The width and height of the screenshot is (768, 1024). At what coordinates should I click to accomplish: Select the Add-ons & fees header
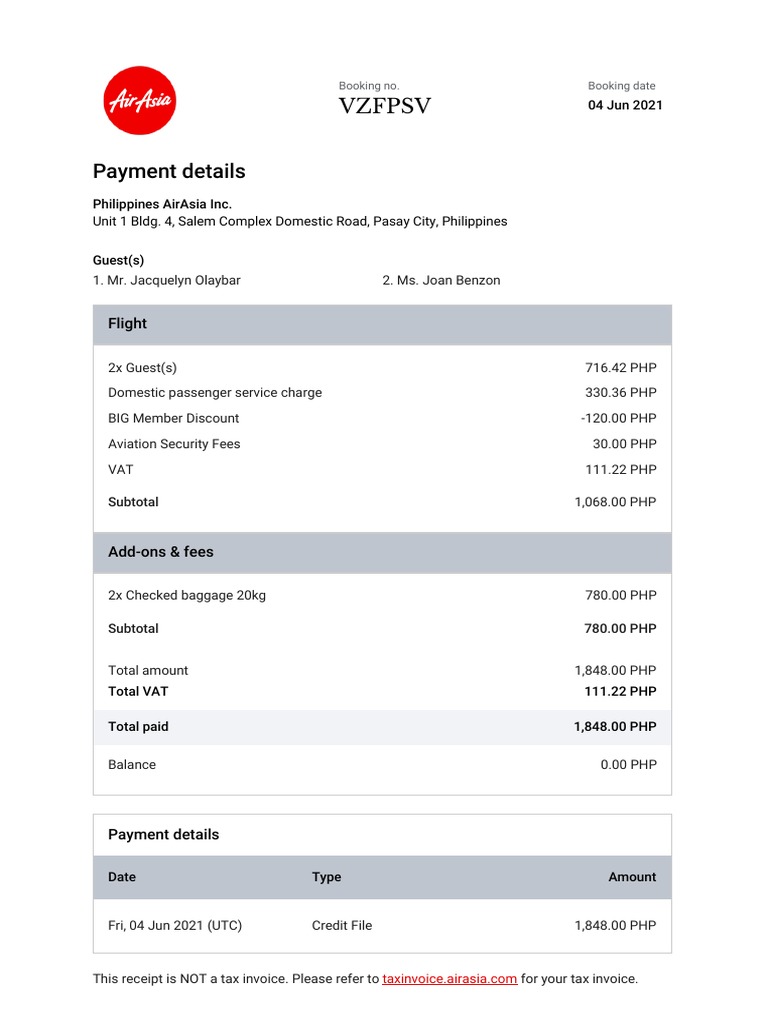[x=161, y=552]
